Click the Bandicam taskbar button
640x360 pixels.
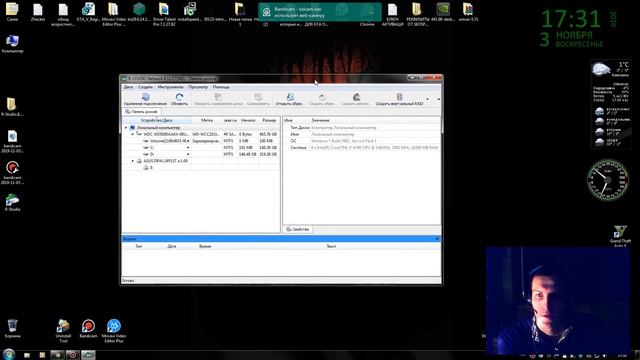click(73, 355)
